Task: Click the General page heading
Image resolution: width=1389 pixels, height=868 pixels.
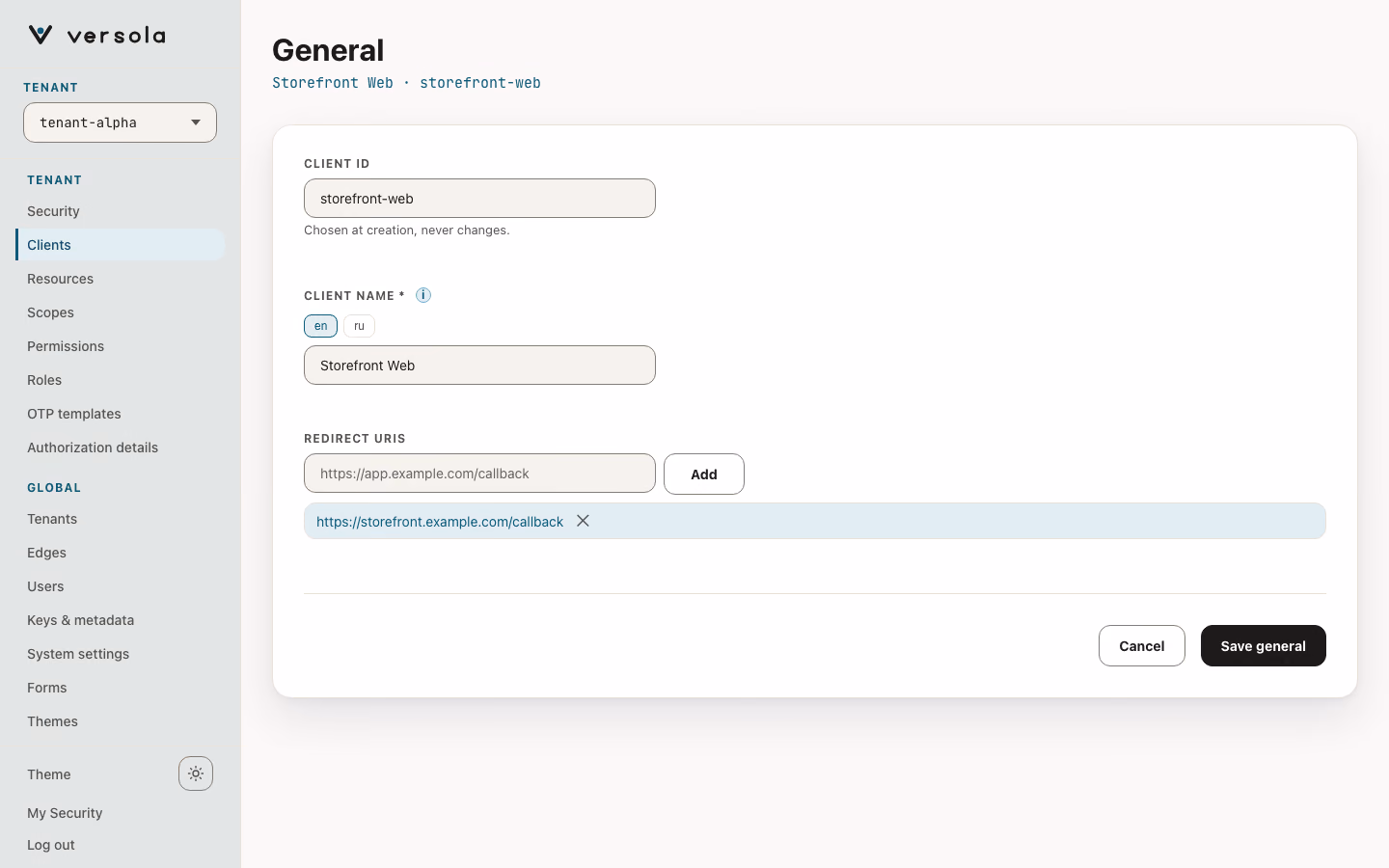Action: (328, 50)
